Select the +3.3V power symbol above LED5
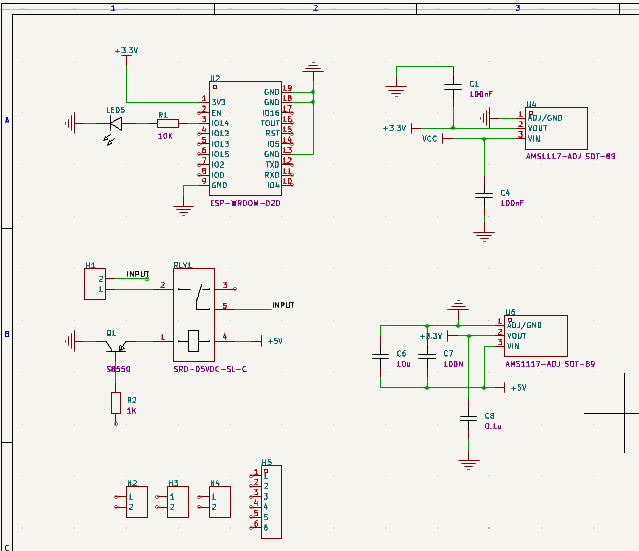 pos(126,51)
